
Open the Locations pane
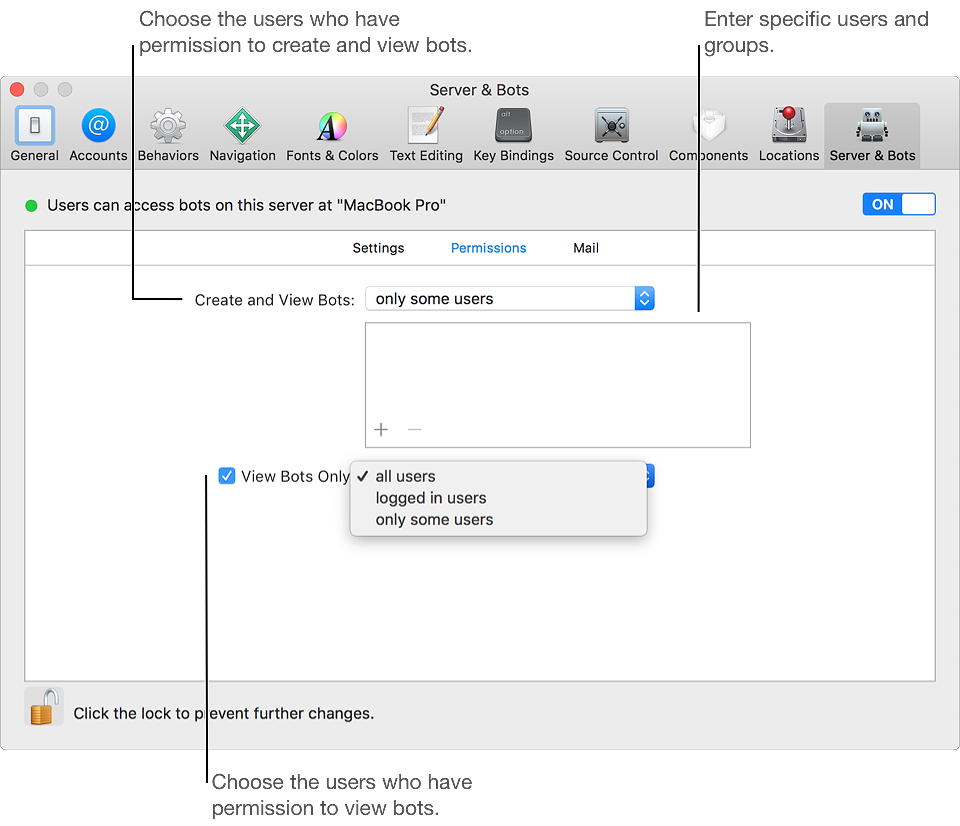(x=789, y=134)
